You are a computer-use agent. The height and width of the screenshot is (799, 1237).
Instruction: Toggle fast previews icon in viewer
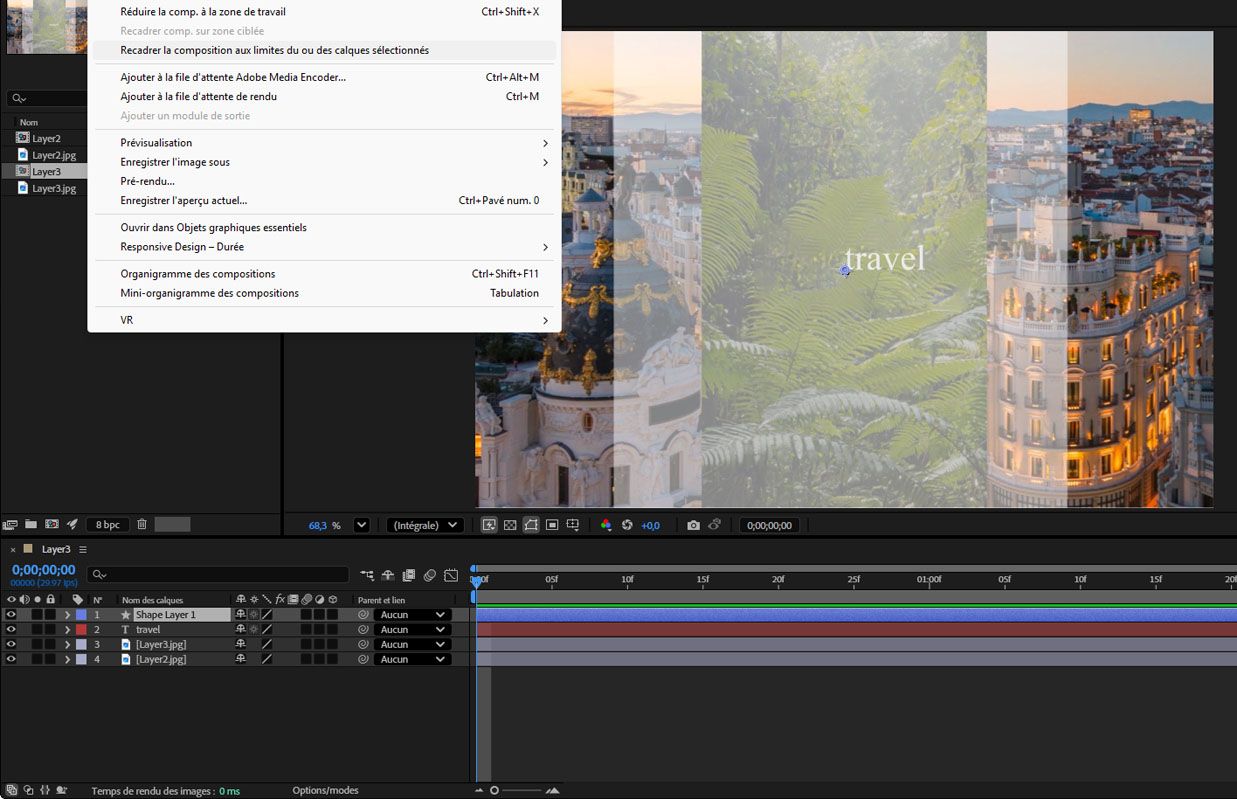click(x=490, y=525)
